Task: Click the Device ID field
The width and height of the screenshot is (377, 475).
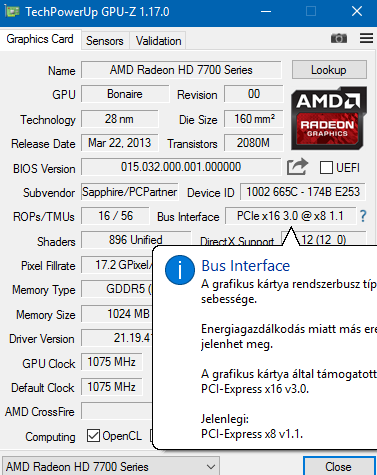Action: (303, 192)
